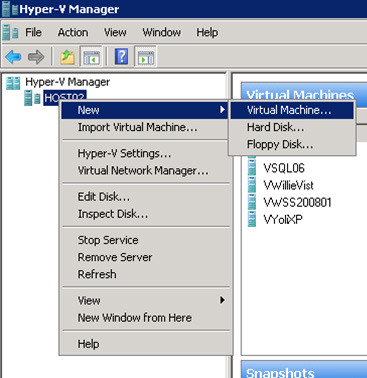Screen dimensions: 367x378
Task: Select the VWSS200801 virtual machine row
Action: point(297,202)
